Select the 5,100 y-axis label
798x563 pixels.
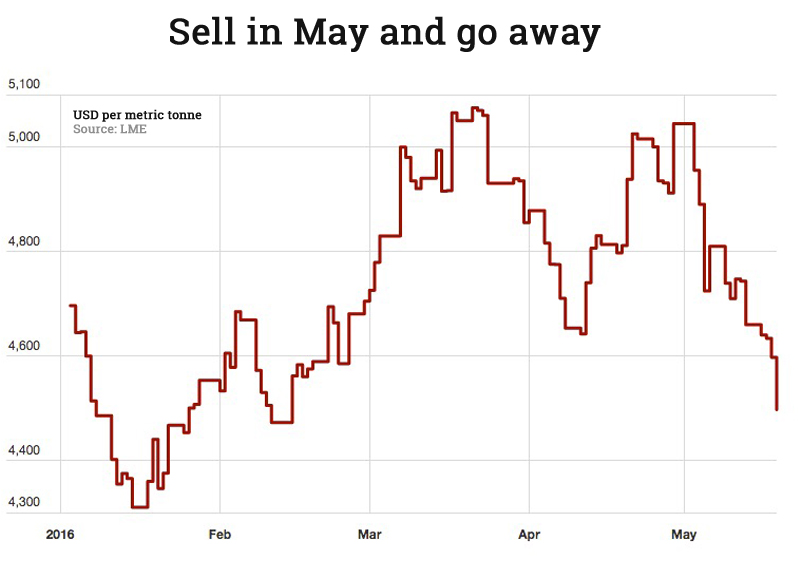(x=24, y=85)
